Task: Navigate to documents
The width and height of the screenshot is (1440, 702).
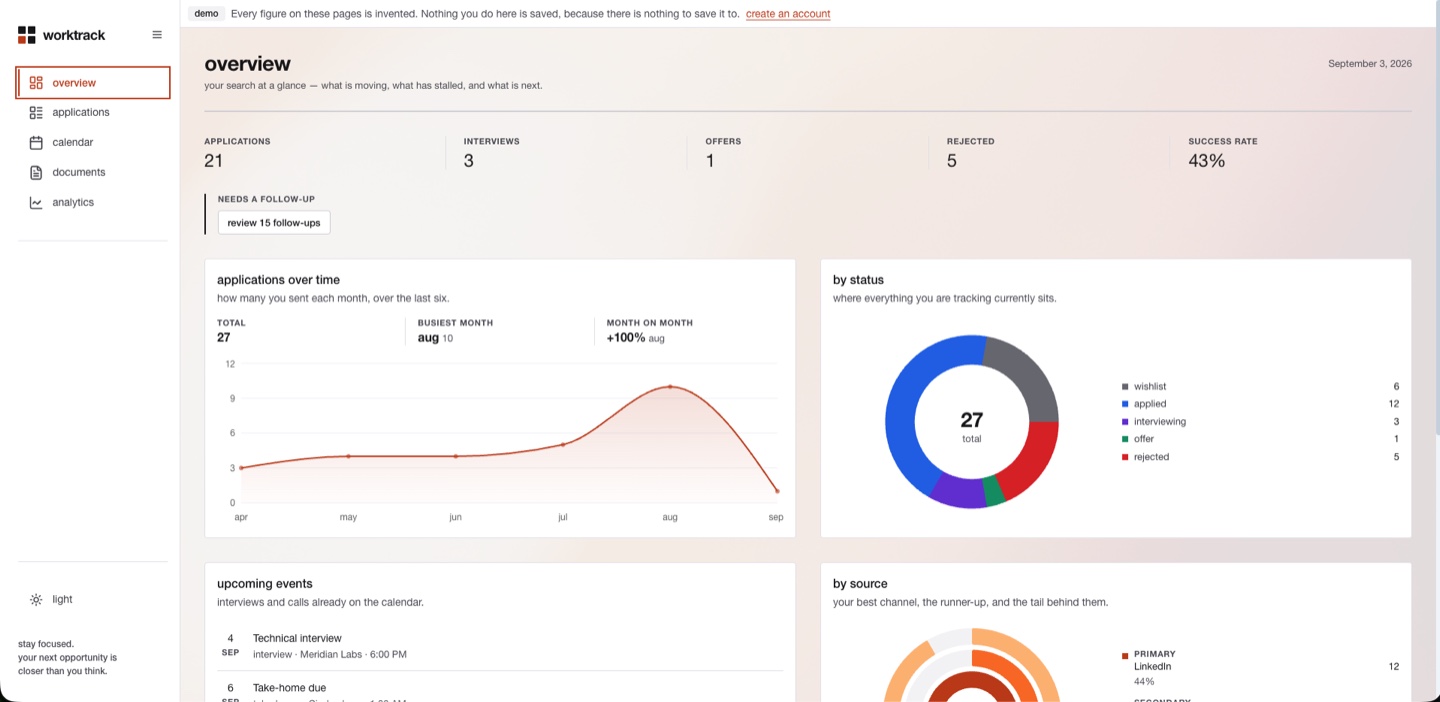Action: click(93, 173)
